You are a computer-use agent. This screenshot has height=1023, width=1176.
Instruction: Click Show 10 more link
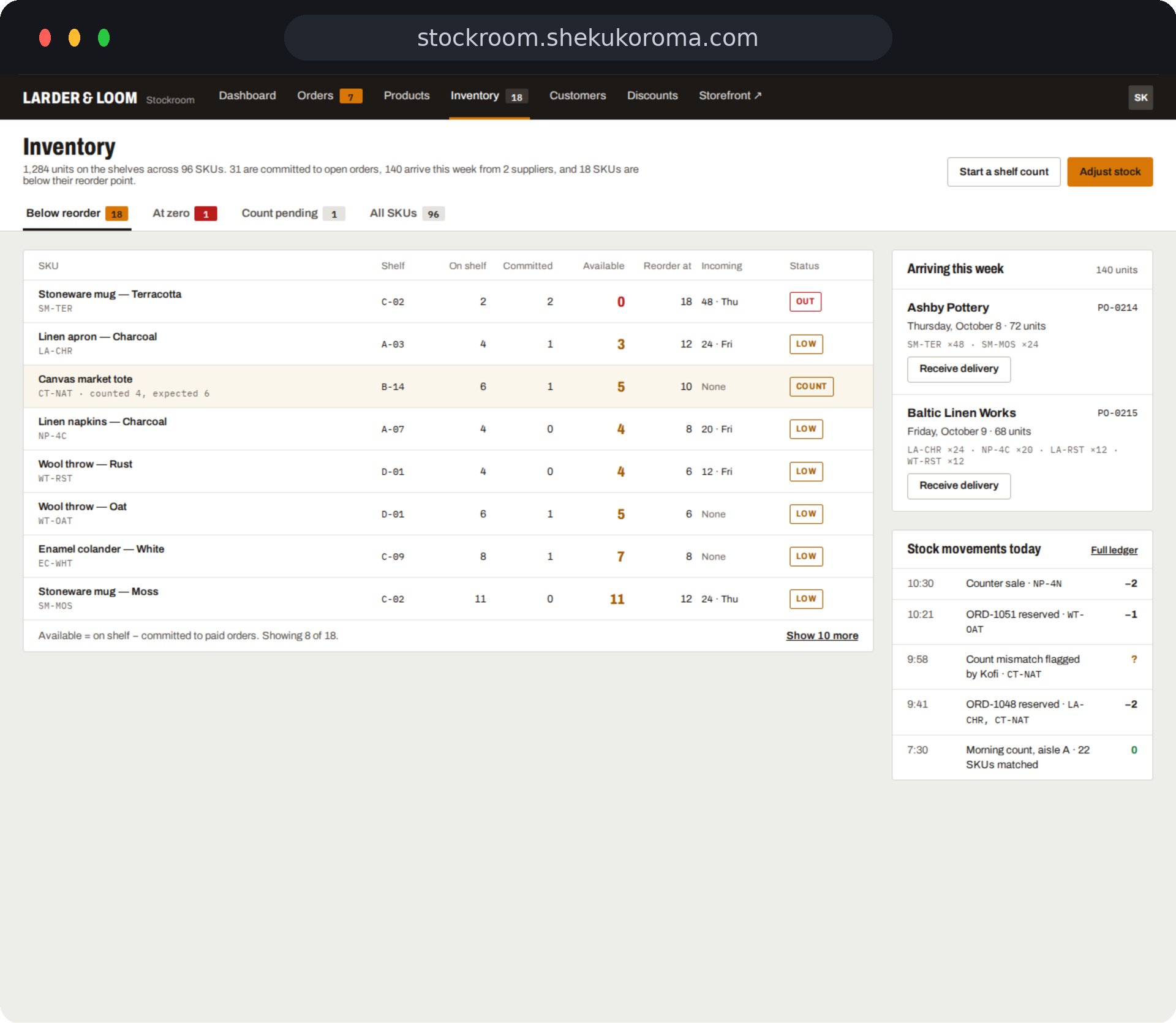pos(822,636)
